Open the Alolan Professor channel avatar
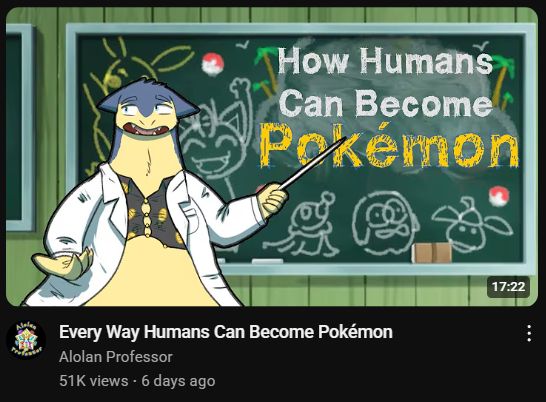 click(26, 341)
